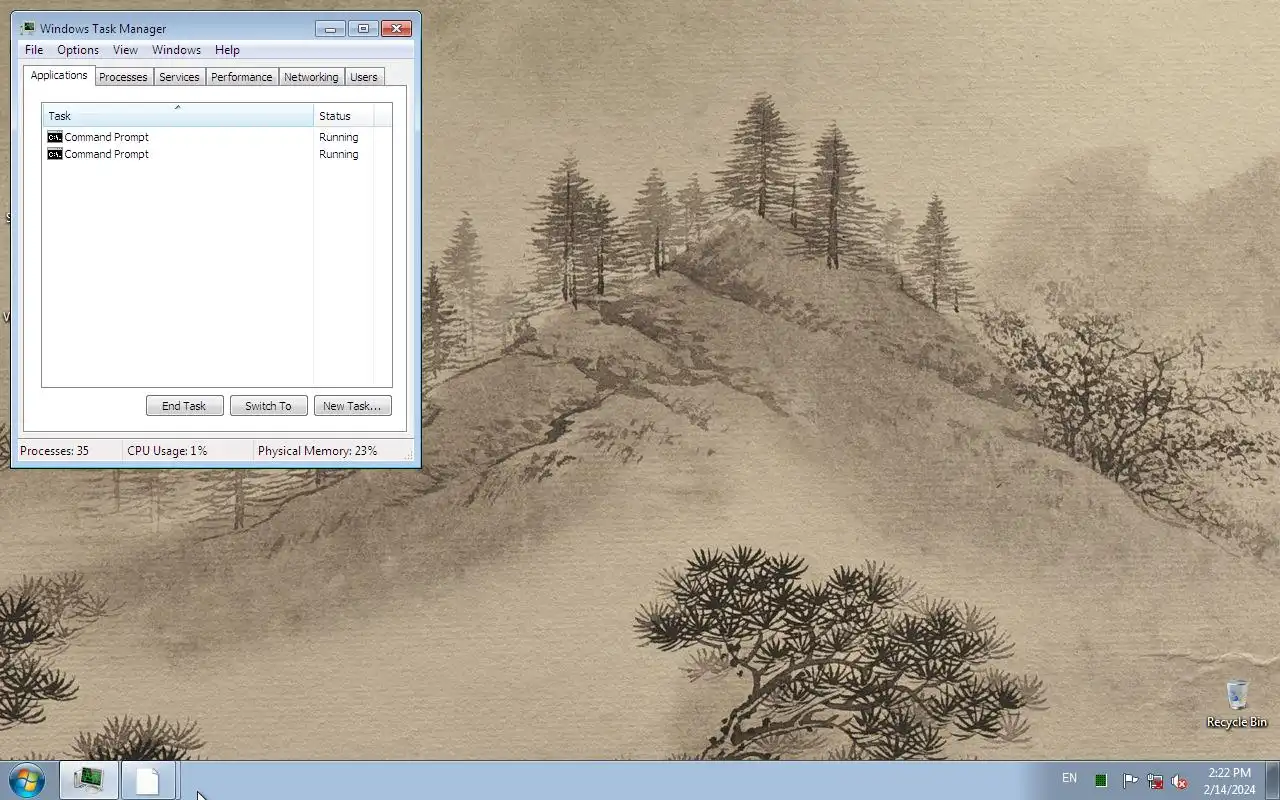The width and height of the screenshot is (1280, 800).
Task: Switch to the Networking tab
Action: pos(311,77)
